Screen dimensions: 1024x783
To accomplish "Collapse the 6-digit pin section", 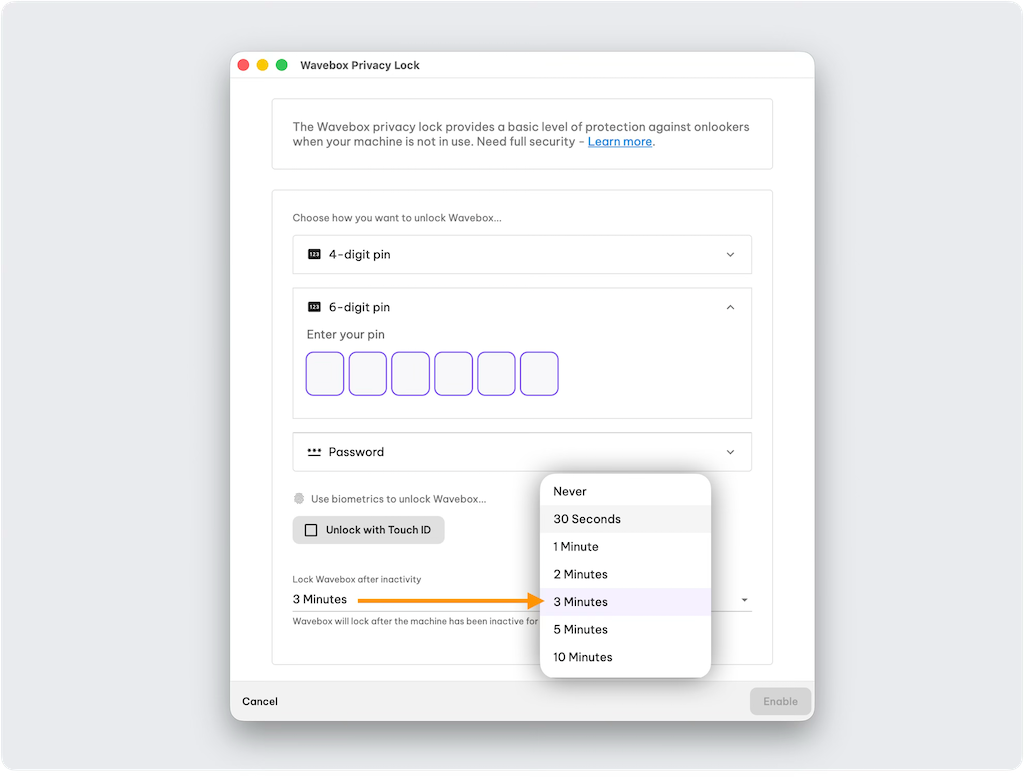I will point(730,308).
